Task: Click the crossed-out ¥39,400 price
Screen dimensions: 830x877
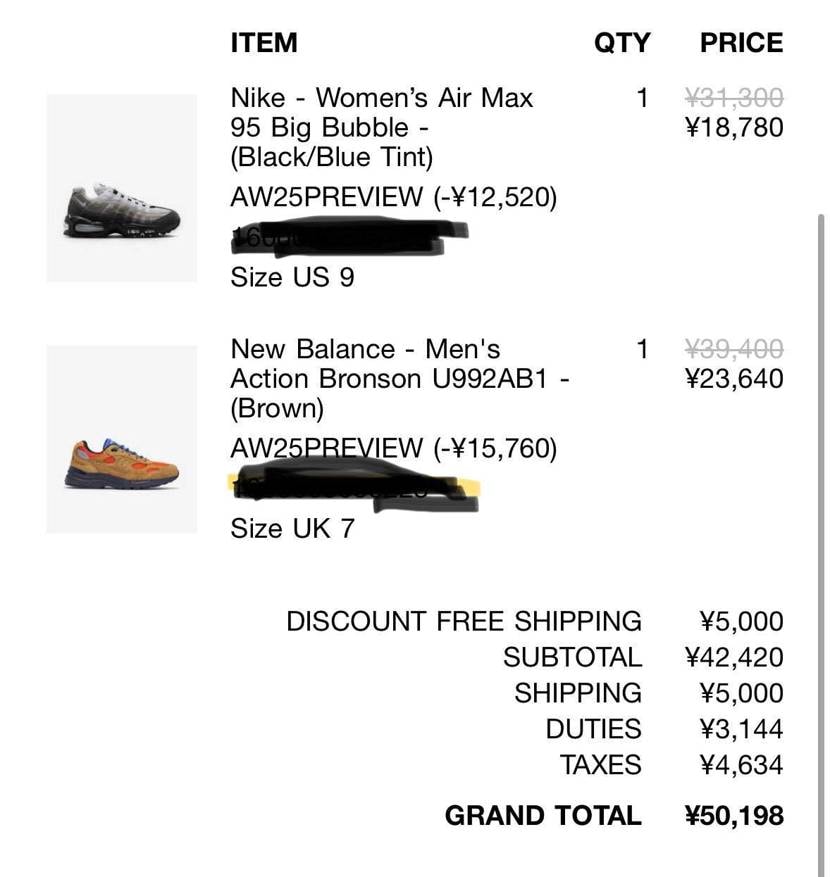Action: point(734,349)
